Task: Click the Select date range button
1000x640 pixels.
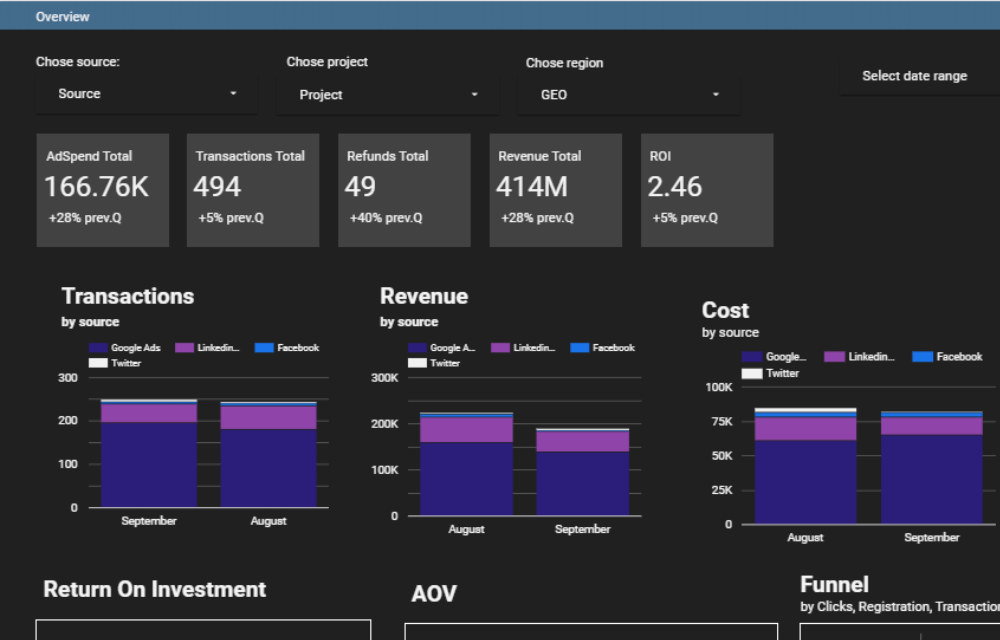Action: click(x=915, y=76)
